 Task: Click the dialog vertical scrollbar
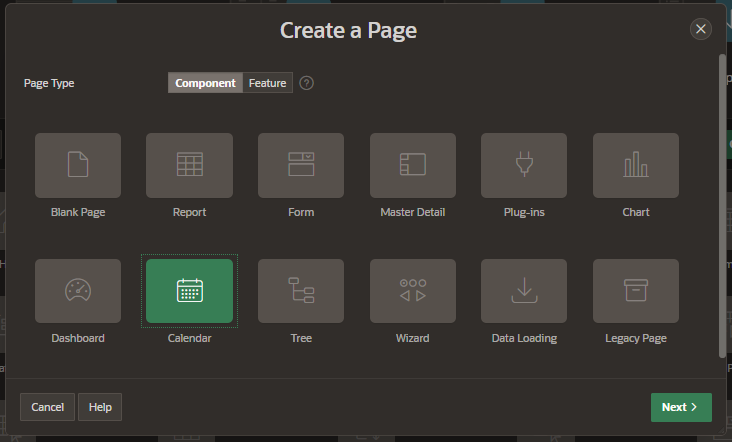[x=722, y=205]
